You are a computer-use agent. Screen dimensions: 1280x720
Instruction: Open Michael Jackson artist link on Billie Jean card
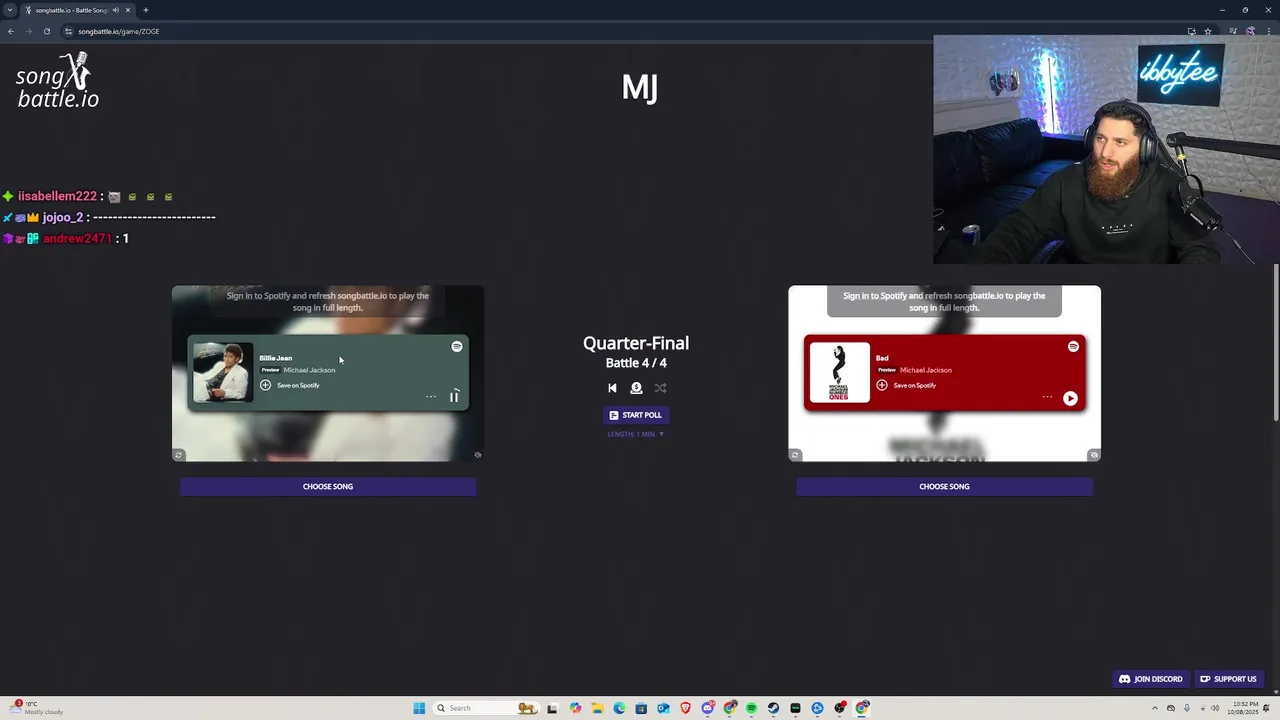coord(309,370)
